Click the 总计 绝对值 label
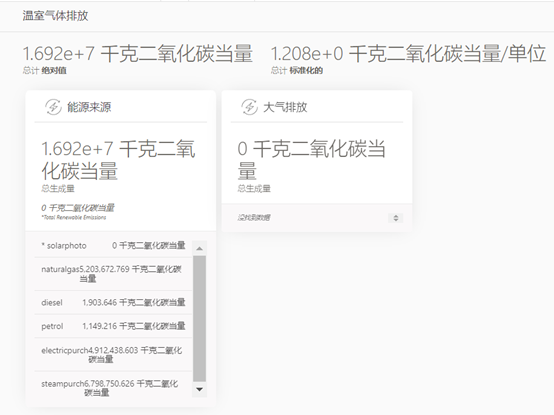Screen dimensions: 554x415 click(45, 71)
